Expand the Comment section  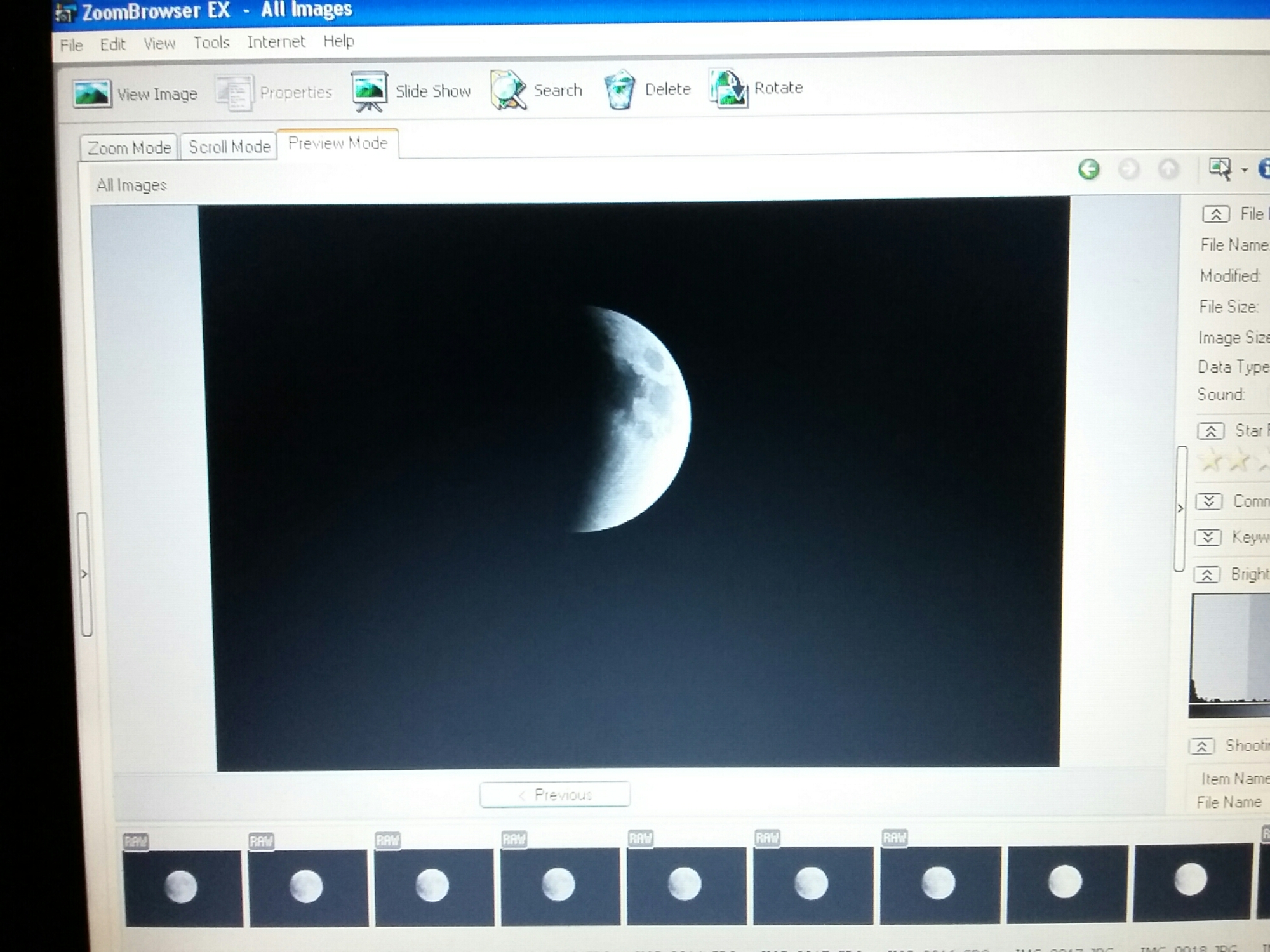point(1208,501)
